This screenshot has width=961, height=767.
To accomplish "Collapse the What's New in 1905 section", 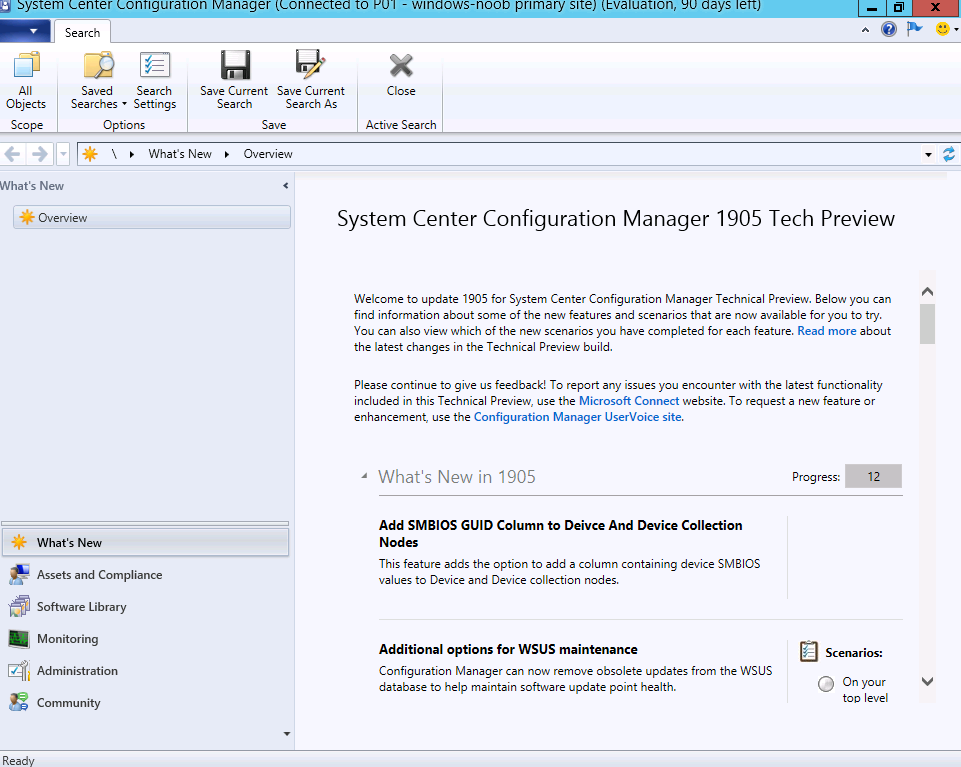I will click(365, 476).
